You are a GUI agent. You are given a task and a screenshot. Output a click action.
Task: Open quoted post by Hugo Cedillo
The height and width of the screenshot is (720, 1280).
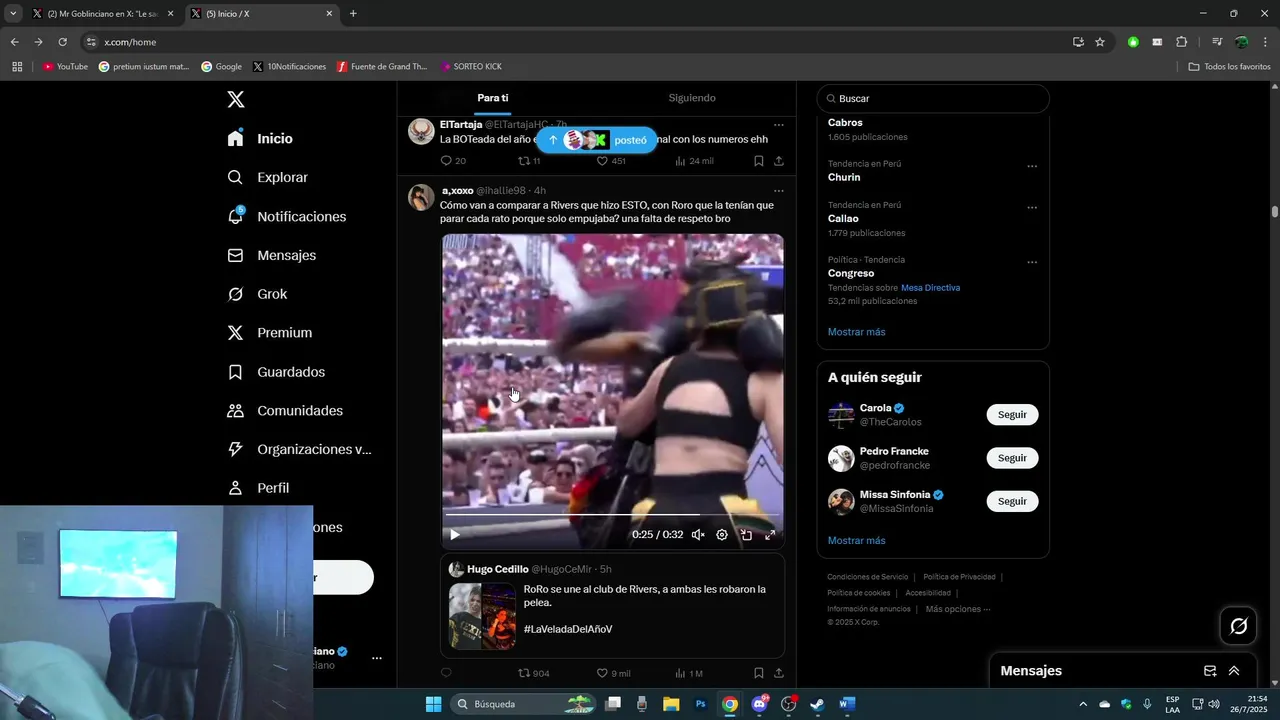[x=613, y=606]
